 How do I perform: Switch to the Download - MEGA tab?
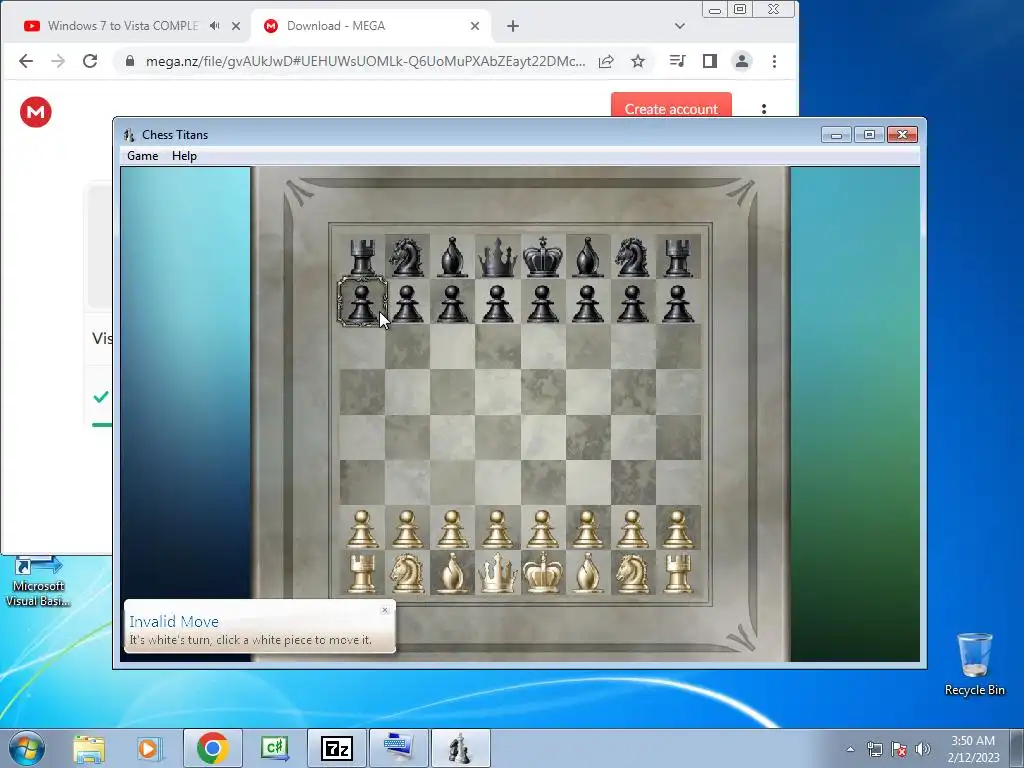(336, 26)
